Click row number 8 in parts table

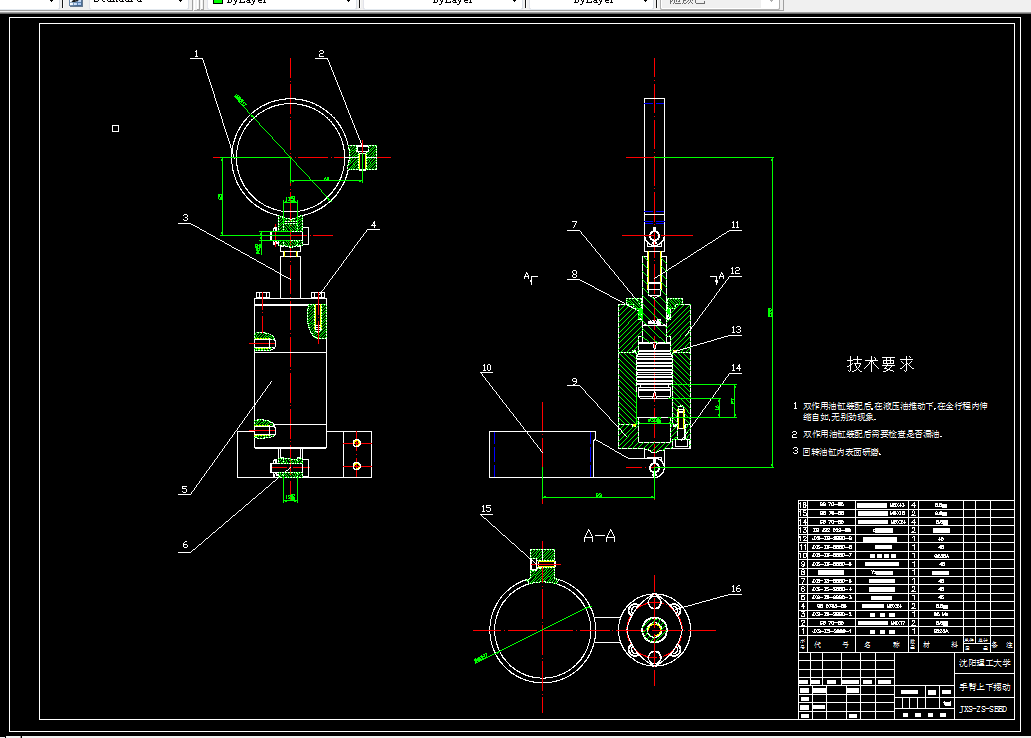click(x=803, y=572)
